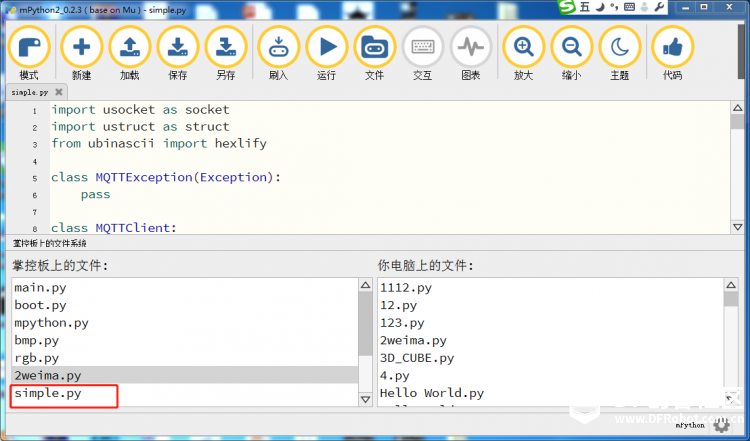
Task: Load a file using 加载
Action: (130, 53)
